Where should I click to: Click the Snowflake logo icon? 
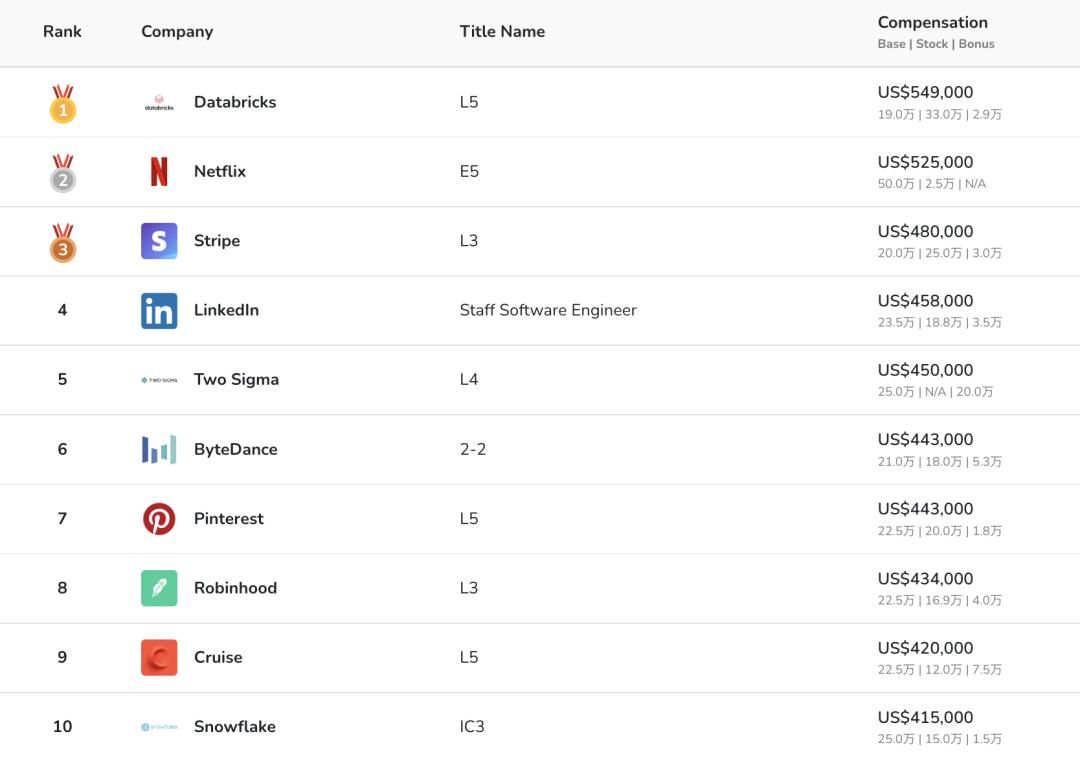point(159,727)
